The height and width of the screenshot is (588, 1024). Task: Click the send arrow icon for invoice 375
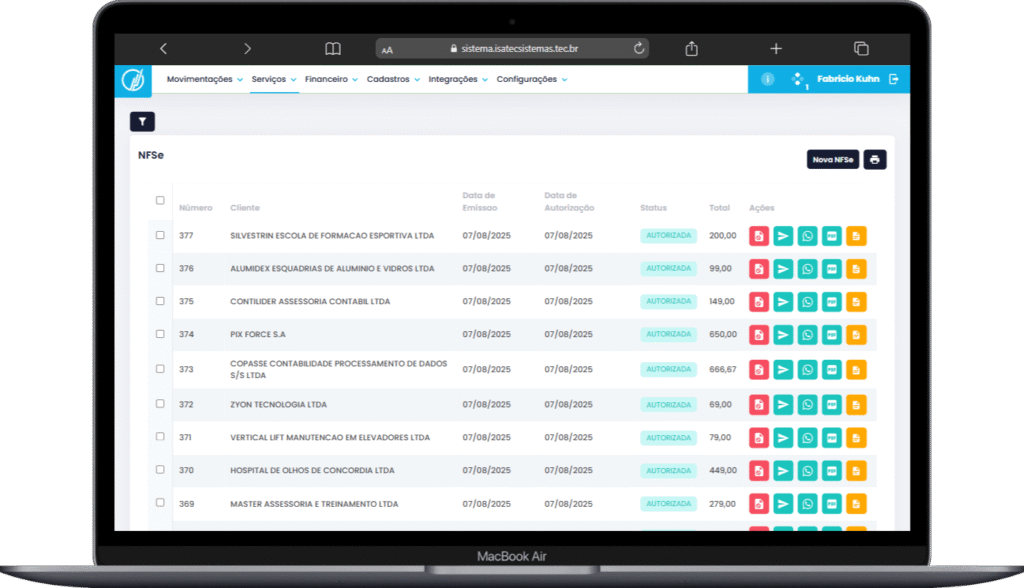pos(783,302)
